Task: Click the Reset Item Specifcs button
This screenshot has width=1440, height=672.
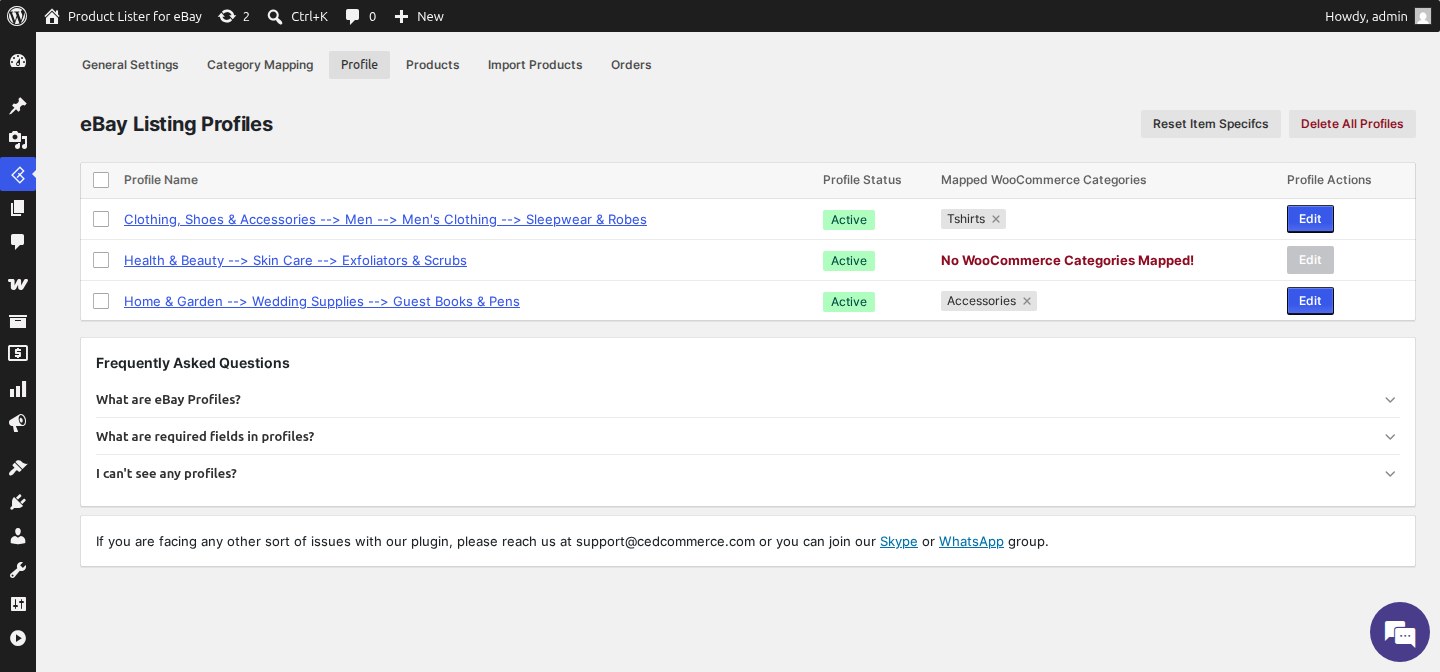Action: [1211, 124]
